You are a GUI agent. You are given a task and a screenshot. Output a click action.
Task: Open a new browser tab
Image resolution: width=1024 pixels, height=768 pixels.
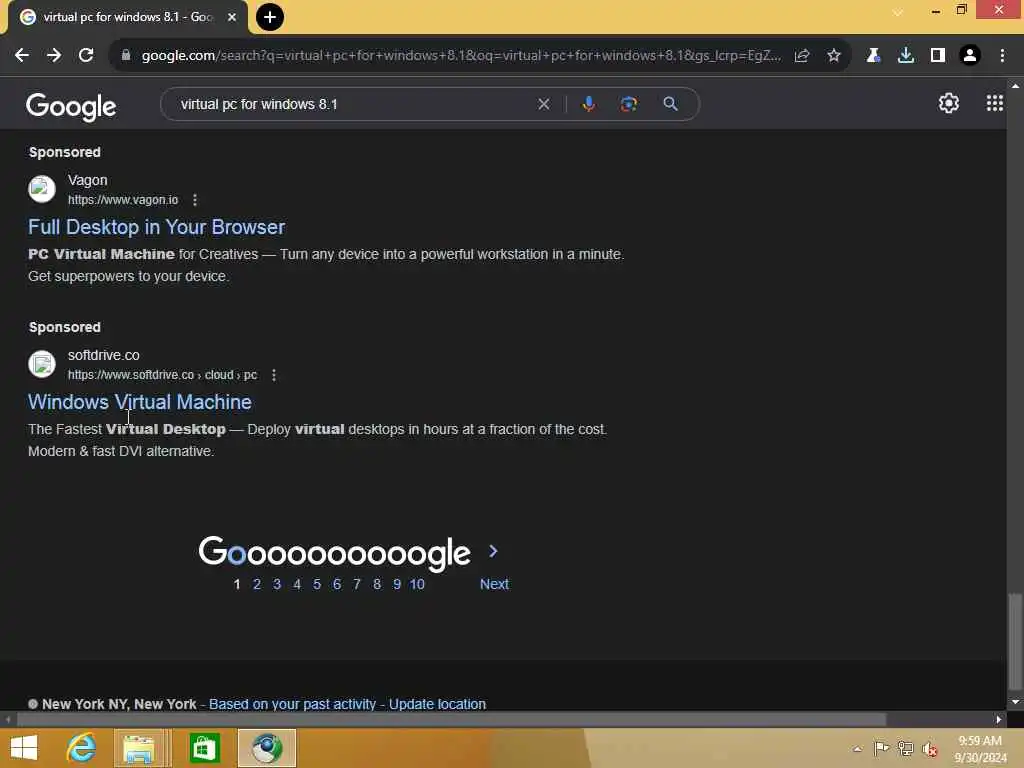click(270, 17)
